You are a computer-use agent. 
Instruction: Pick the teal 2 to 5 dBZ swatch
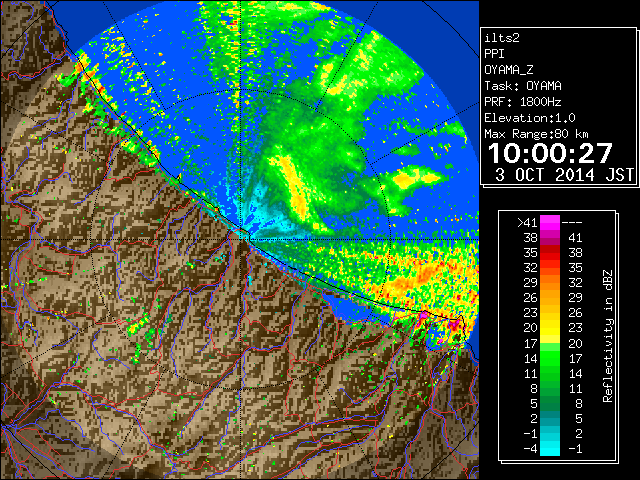coord(550,418)
